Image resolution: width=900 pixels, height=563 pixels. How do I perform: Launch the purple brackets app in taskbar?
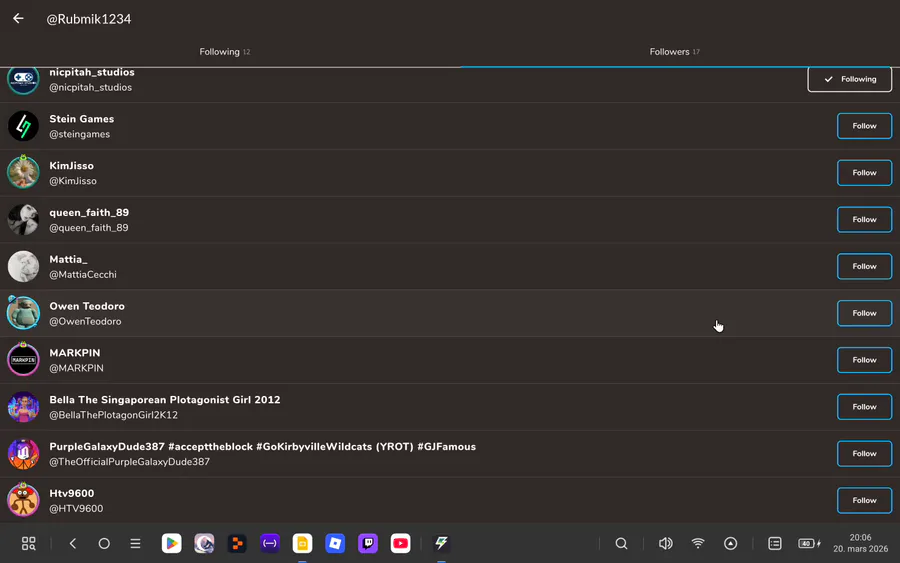click(270, 543)
